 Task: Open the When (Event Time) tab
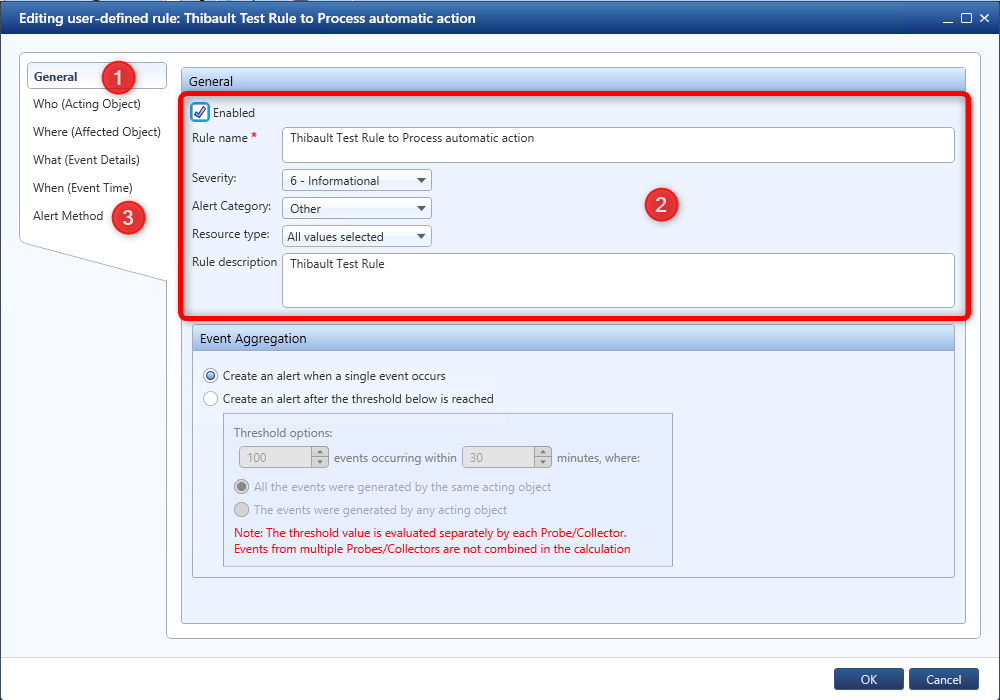(83, 188)
